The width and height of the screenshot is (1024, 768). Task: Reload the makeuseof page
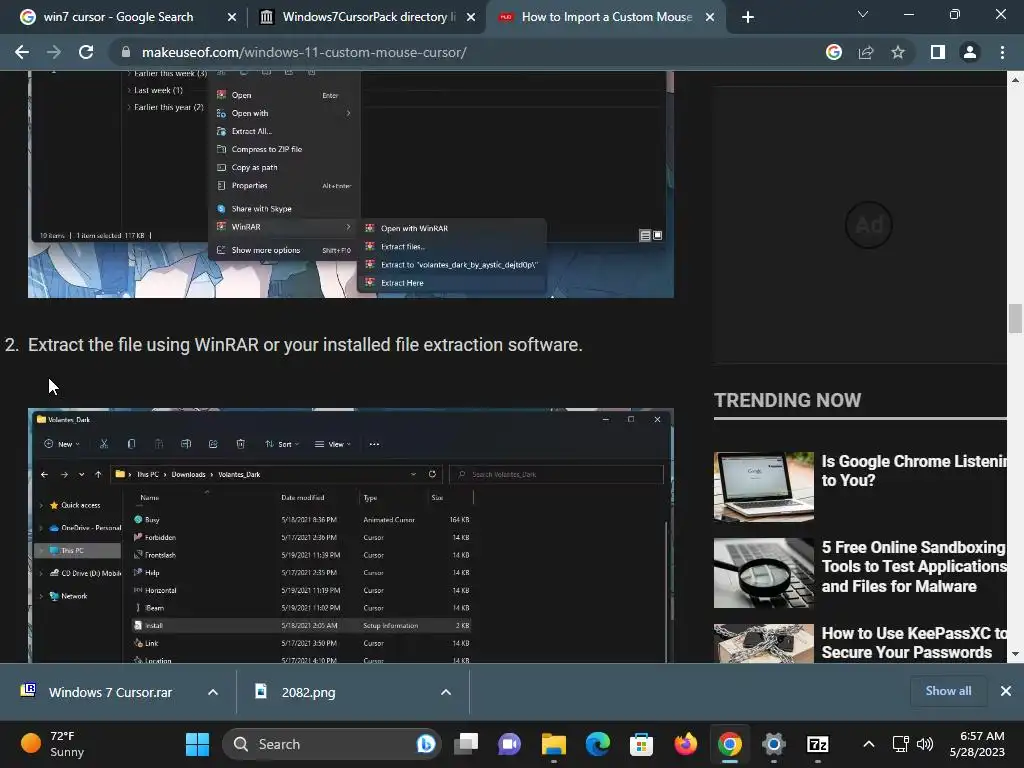86,52
